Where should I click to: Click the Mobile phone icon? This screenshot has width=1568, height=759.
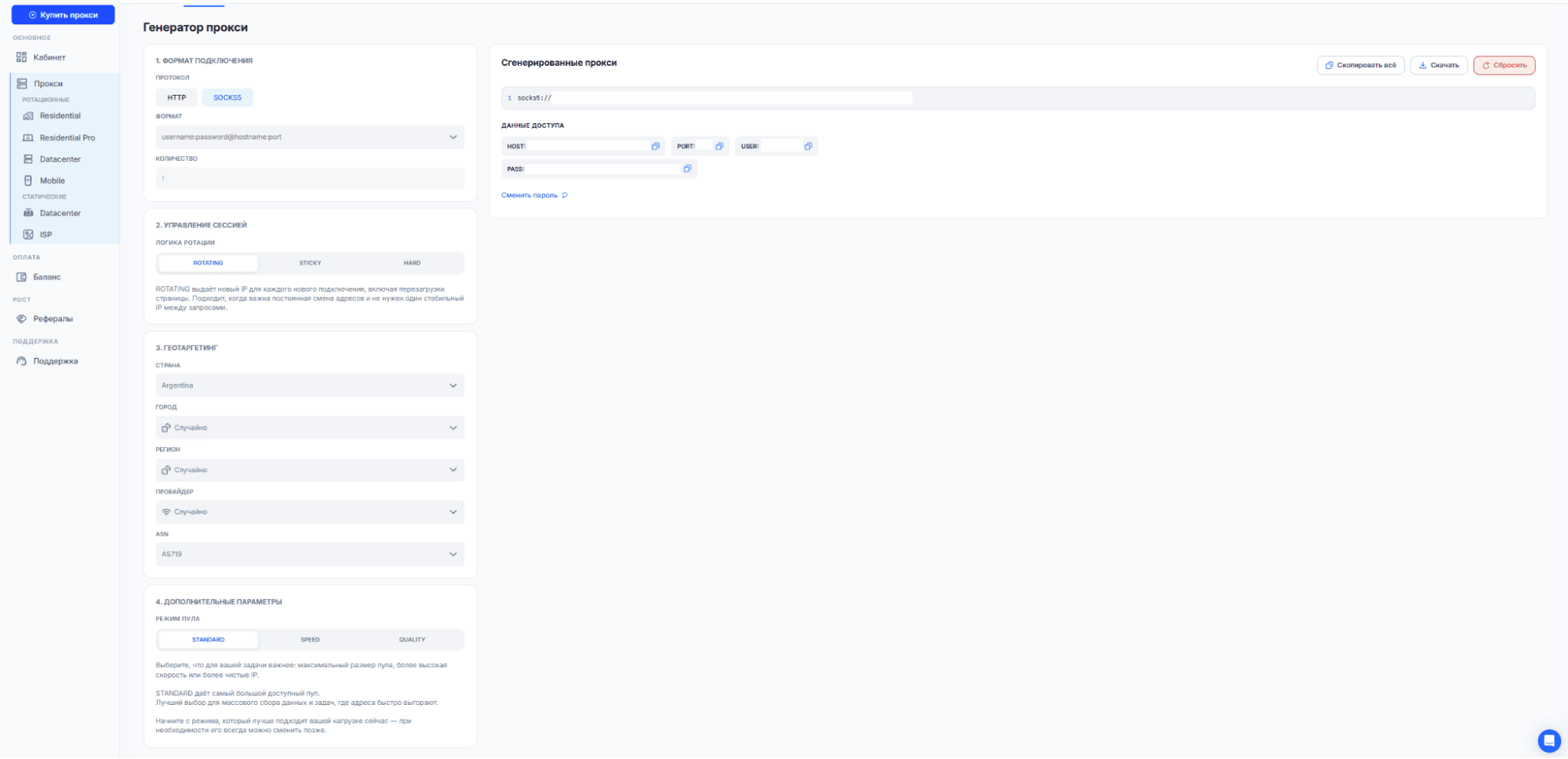coord(28,181)
